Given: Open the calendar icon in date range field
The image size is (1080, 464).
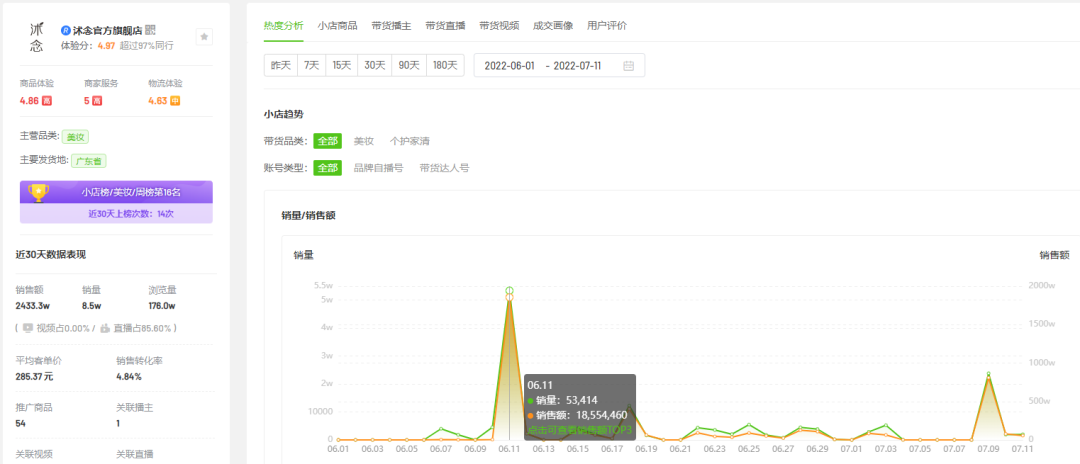Looking at the screenshot, I should coord(628,66).
